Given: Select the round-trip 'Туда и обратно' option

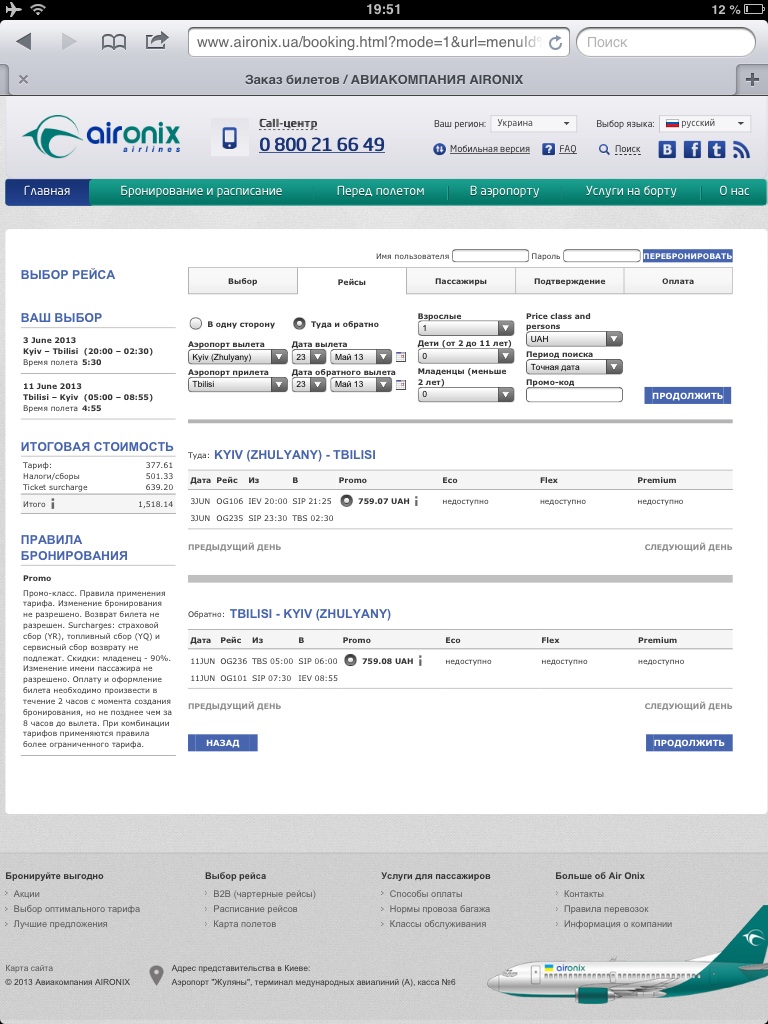Looking at the screenshot, I should coord(299,324).
